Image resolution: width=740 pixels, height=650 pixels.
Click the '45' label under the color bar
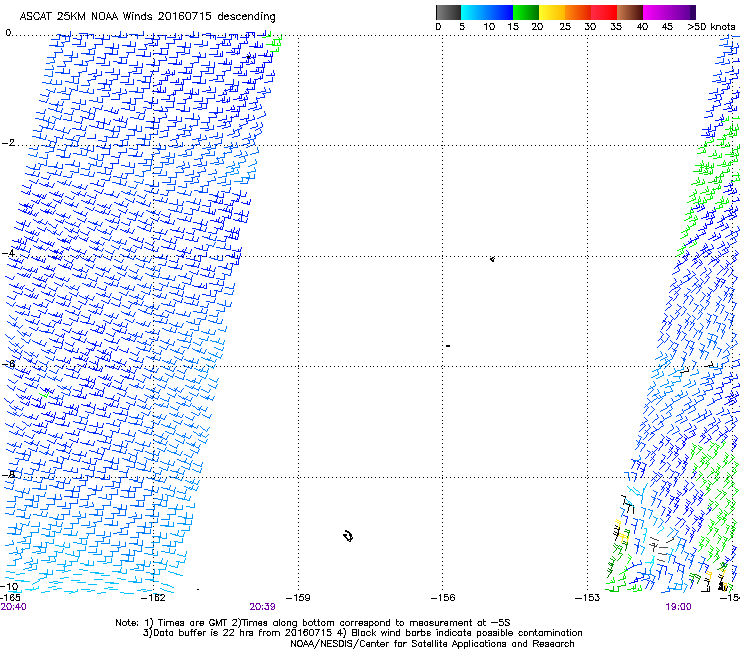coord(667,27)
